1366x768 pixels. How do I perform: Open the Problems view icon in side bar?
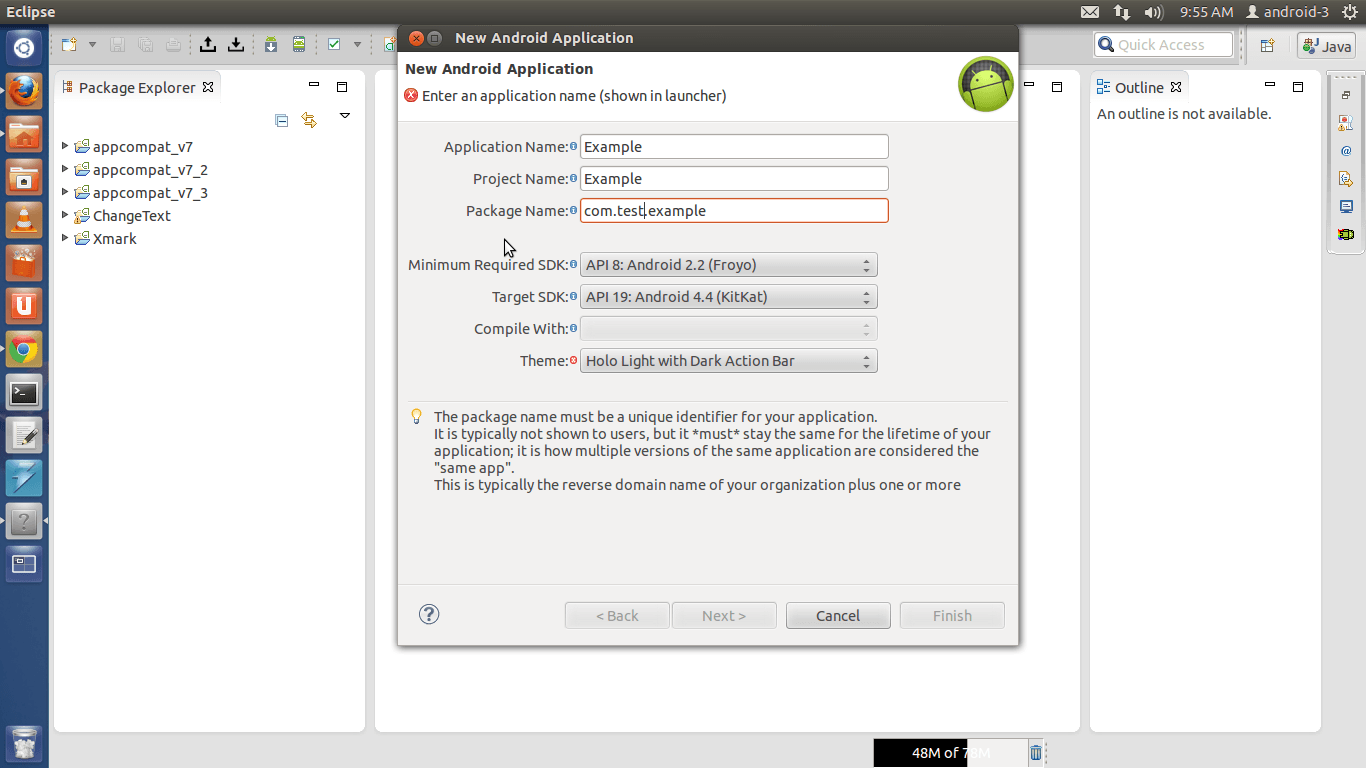(1346, 123)
